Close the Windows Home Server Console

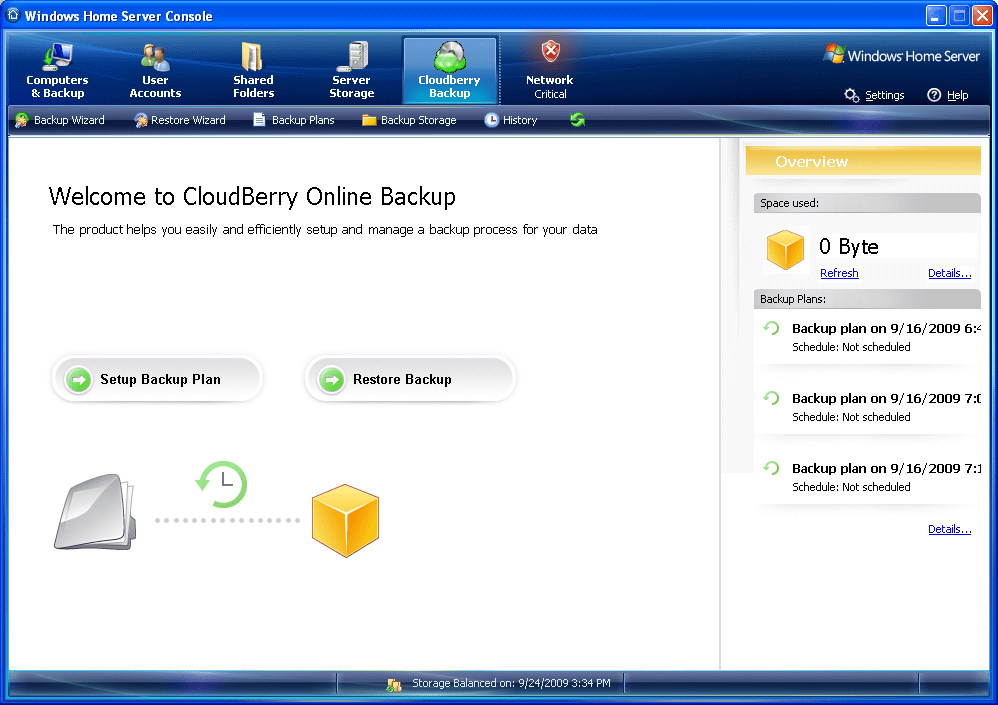(982, 15)
